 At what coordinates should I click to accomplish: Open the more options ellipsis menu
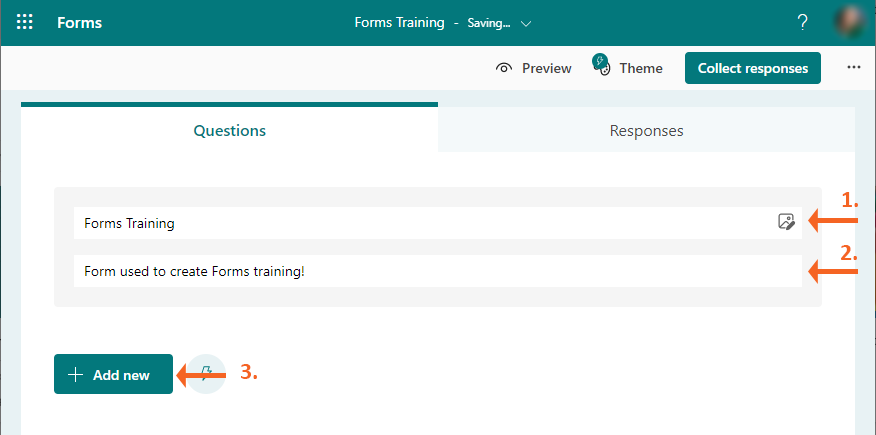click(x=853, y=68)
